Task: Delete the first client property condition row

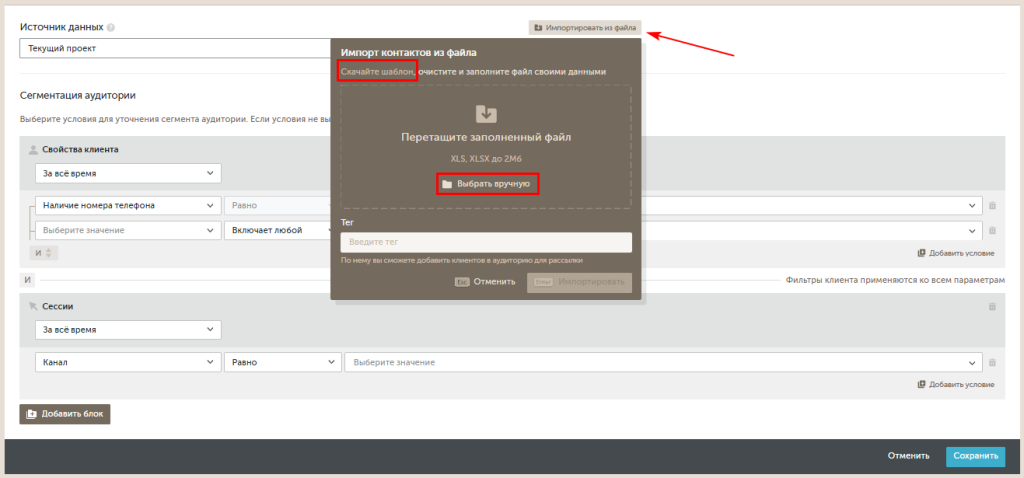Action: pos(992,206)
